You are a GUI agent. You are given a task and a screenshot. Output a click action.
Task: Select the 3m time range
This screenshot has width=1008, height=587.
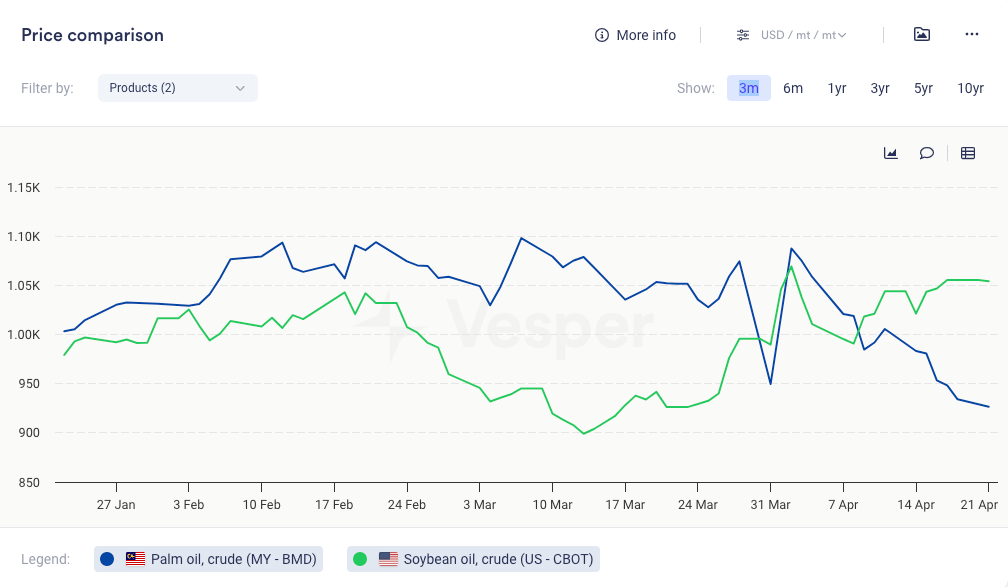pos(749,88)
